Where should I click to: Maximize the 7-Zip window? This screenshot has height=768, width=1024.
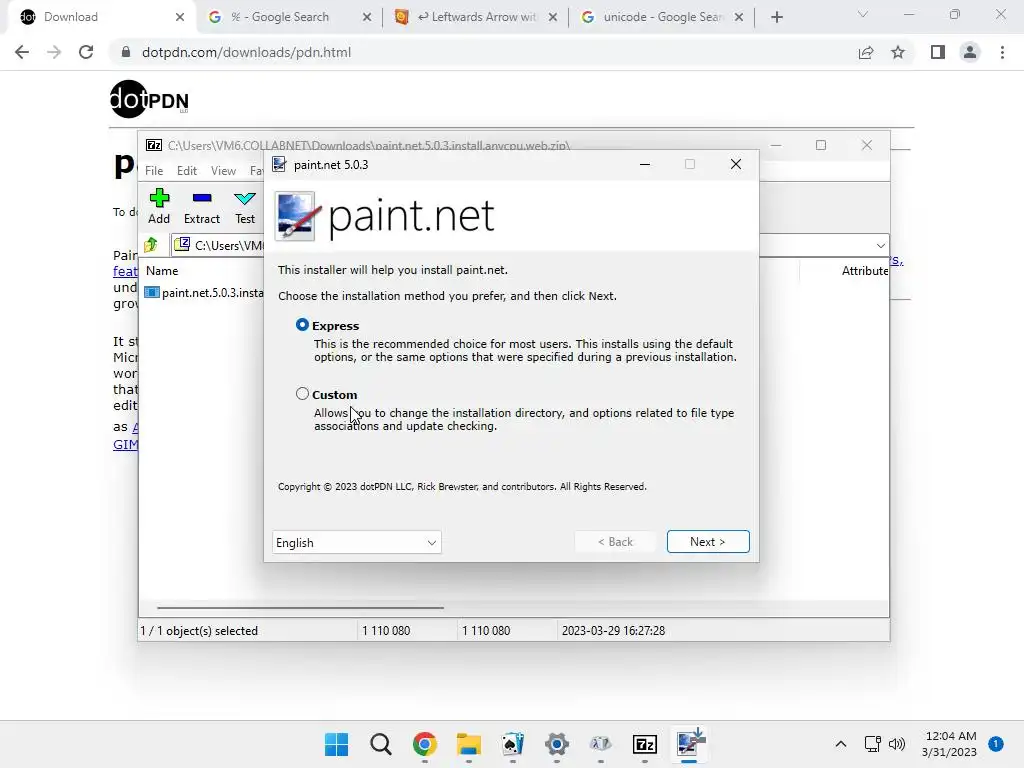[821, 145]
